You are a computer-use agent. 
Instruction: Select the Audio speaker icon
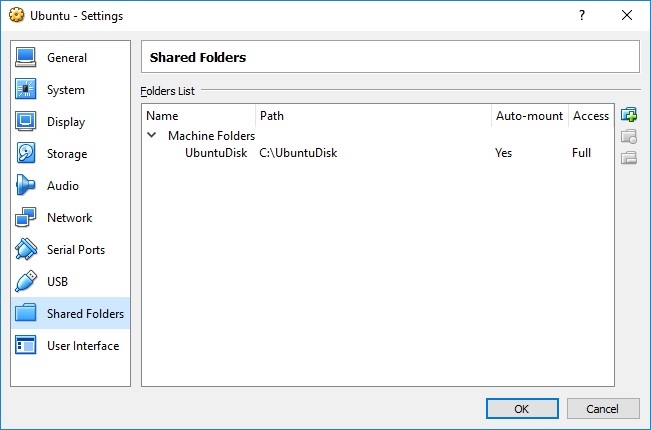[26, 186]
